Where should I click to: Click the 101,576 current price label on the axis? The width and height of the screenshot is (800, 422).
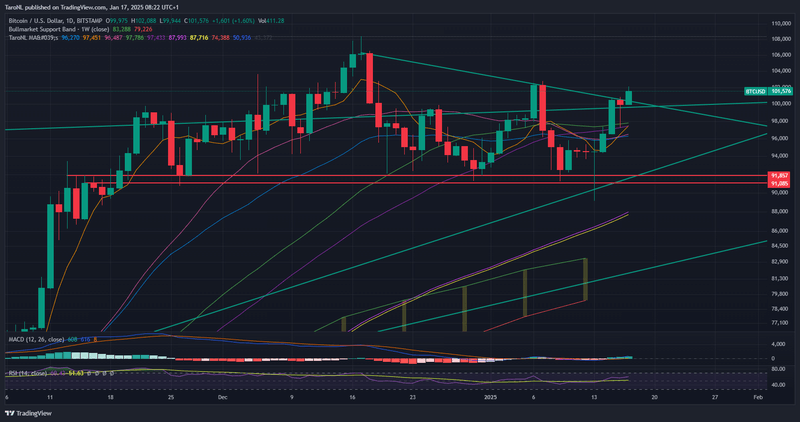pyautogui.click(x=781, y=91)
